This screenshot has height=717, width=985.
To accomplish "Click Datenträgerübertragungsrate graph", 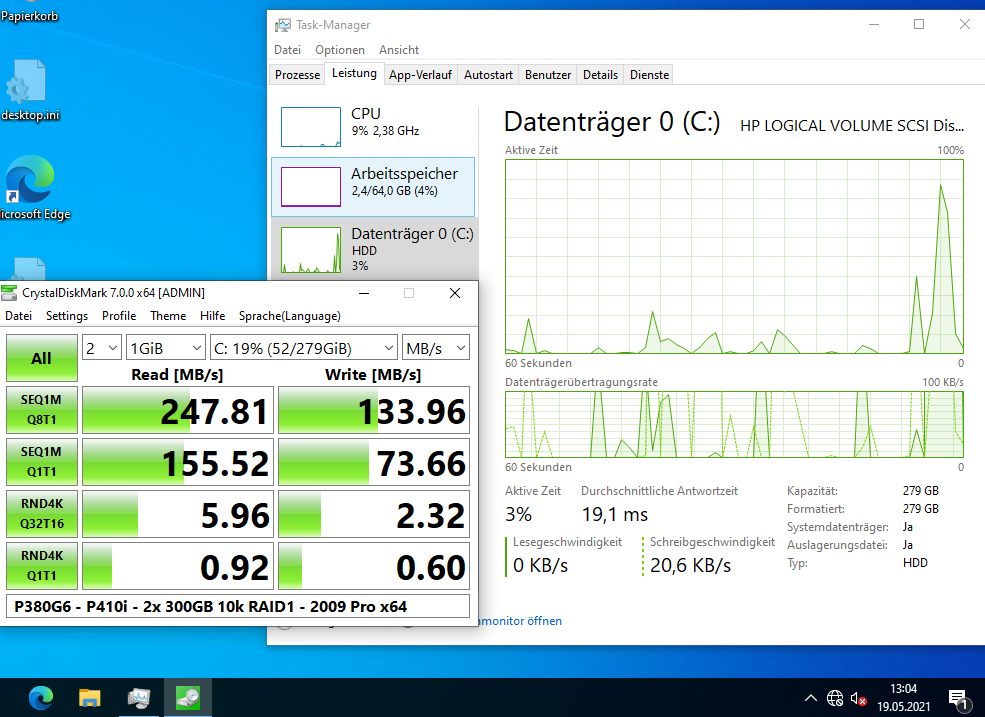I will tap(734, 424).
